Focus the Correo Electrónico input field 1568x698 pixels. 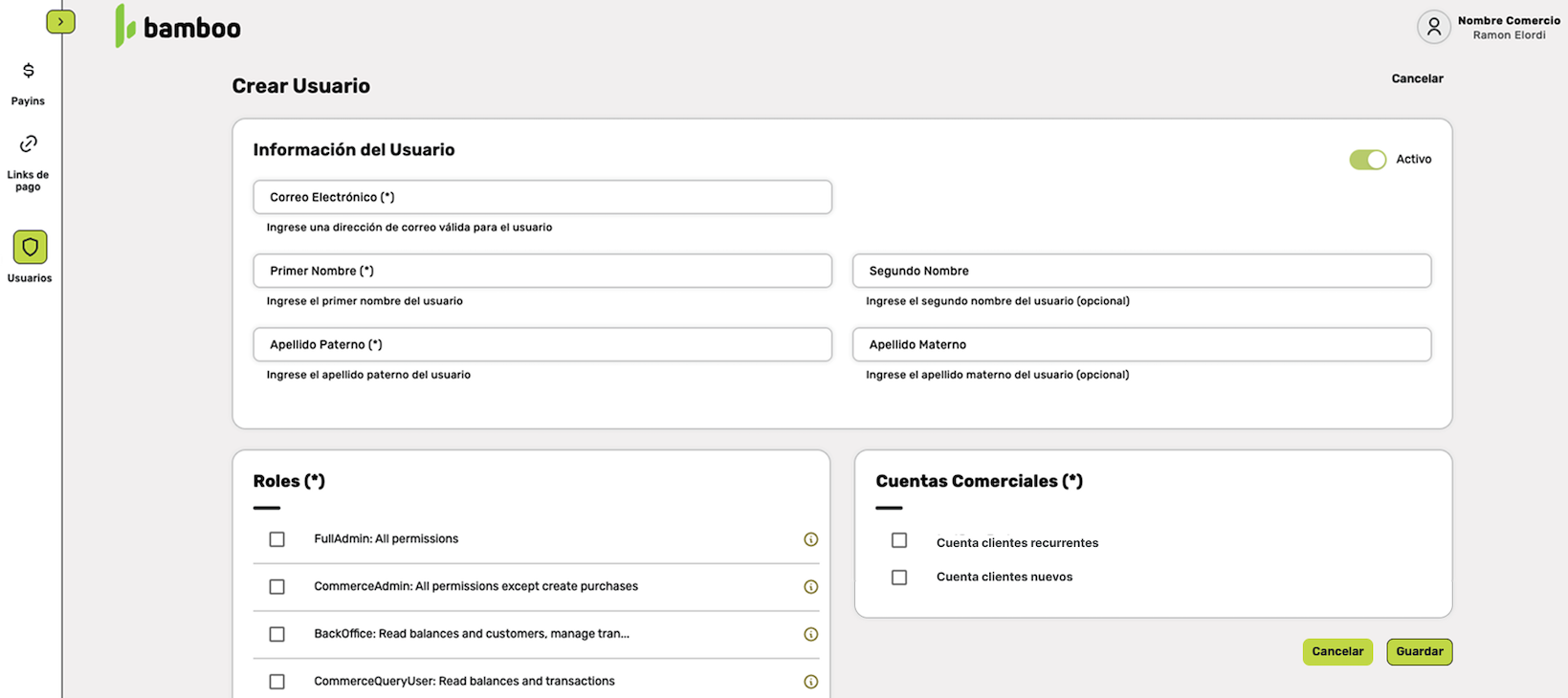542,198
